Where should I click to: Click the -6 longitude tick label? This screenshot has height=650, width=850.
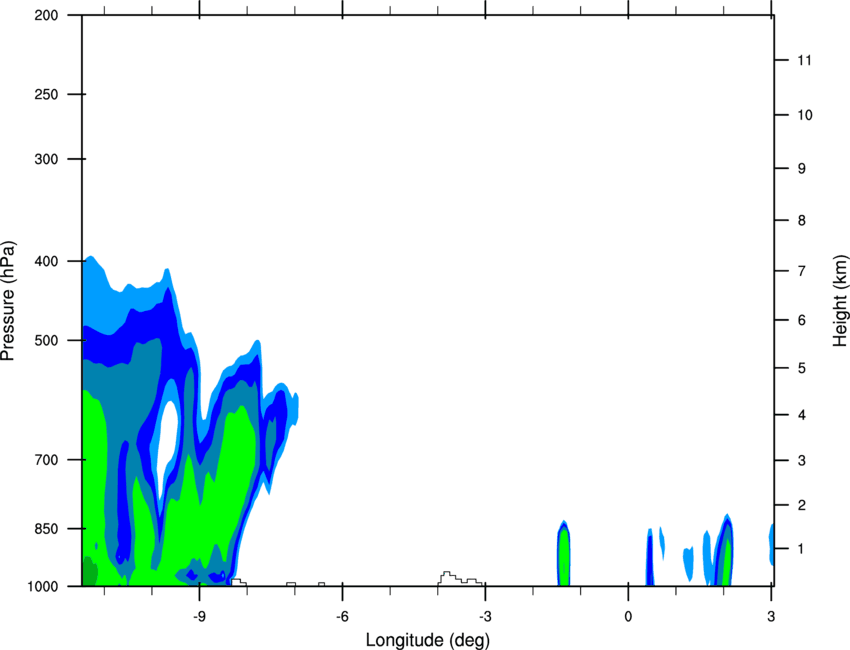pos(342,617)
